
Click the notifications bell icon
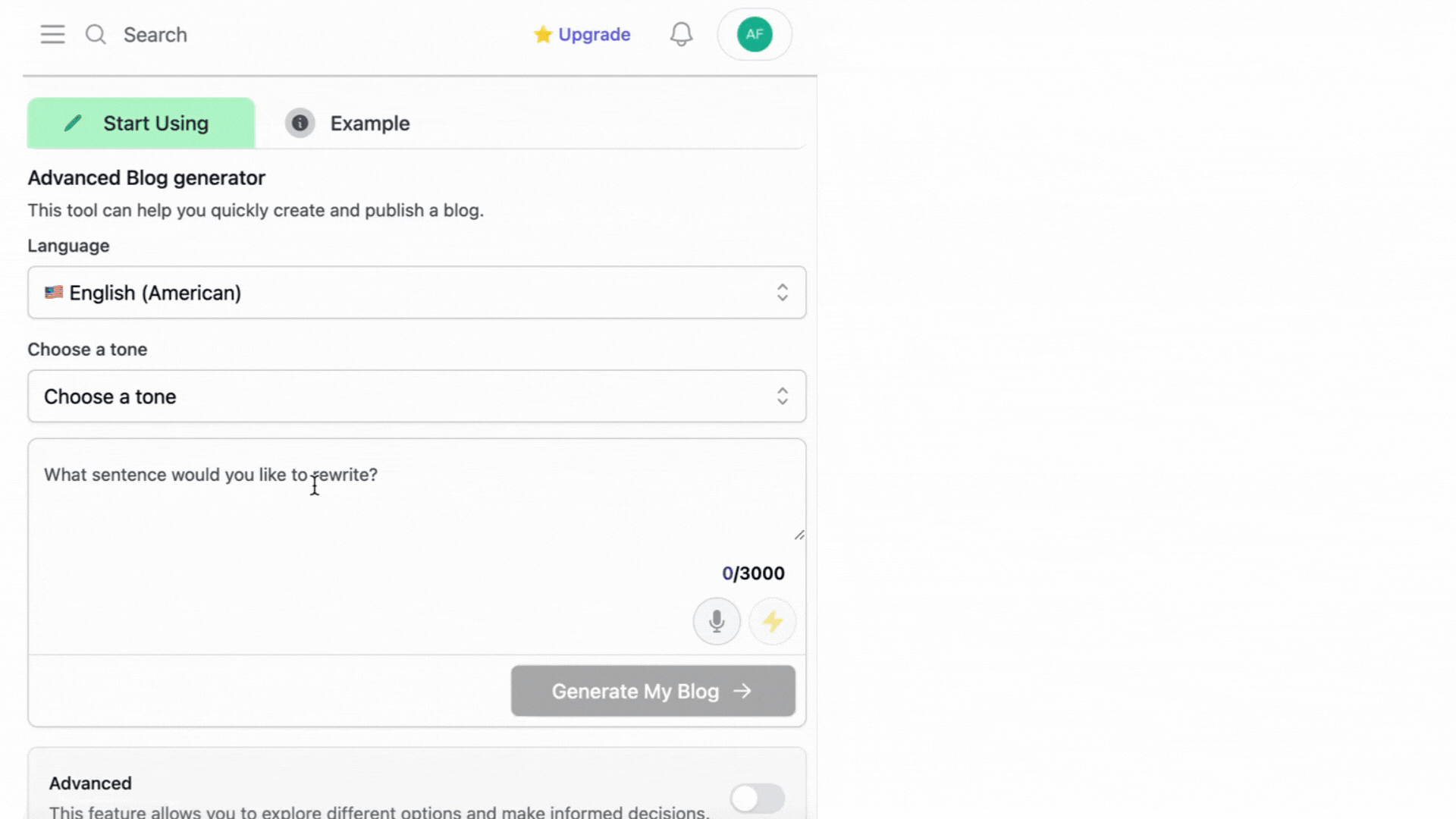point(681,35)
